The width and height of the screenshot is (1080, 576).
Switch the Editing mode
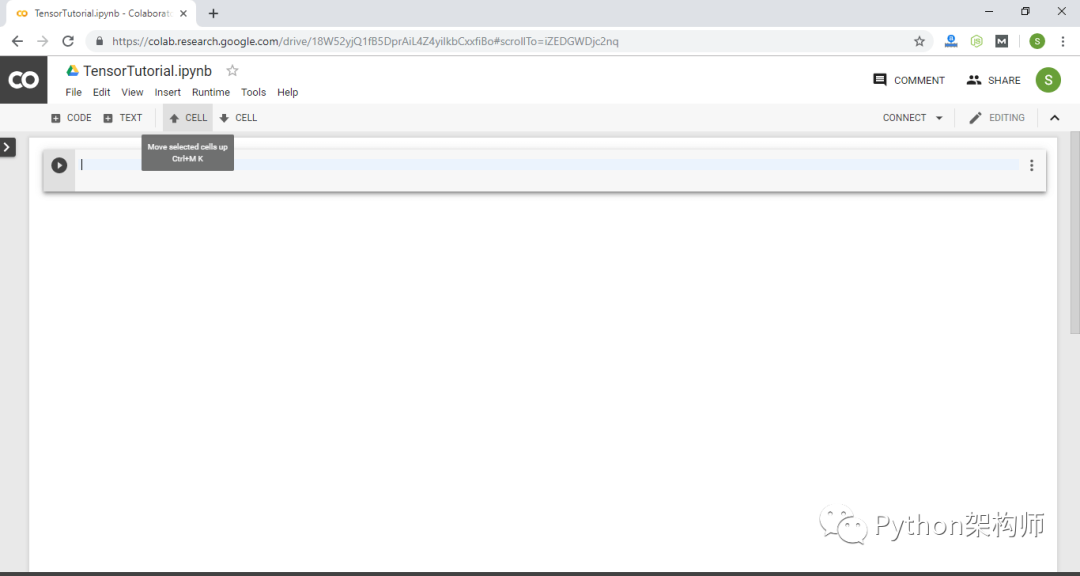coord(997,118)
